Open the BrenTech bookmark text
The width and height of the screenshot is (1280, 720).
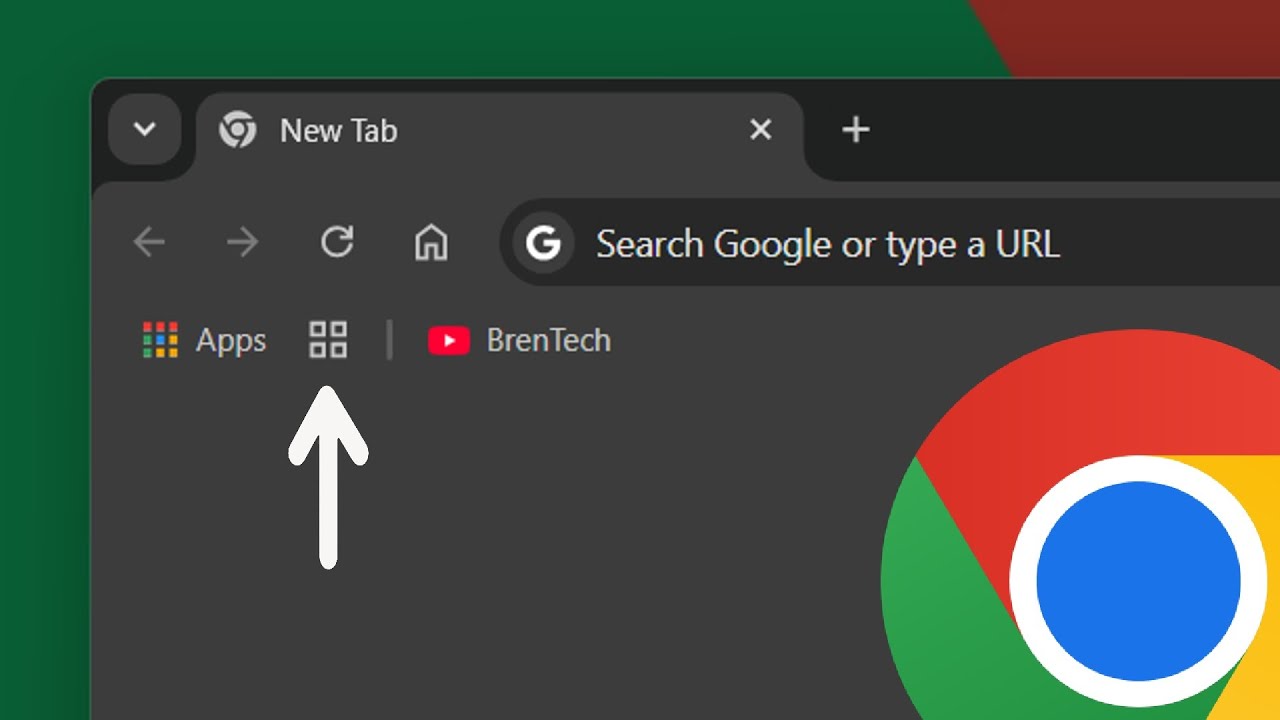tap(548, 341)
